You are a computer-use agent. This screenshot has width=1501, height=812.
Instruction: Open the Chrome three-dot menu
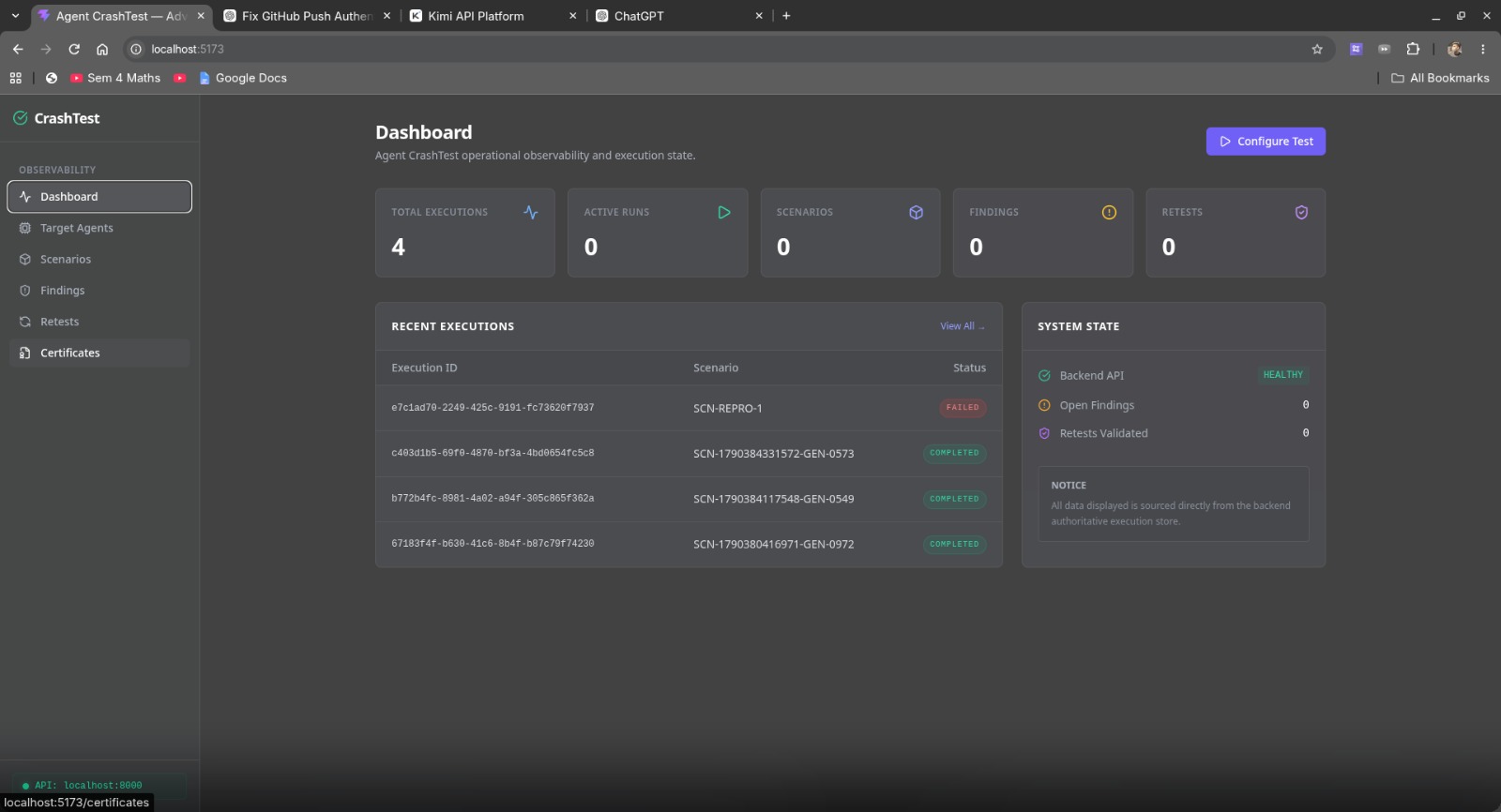click(x=1483, y=49)
